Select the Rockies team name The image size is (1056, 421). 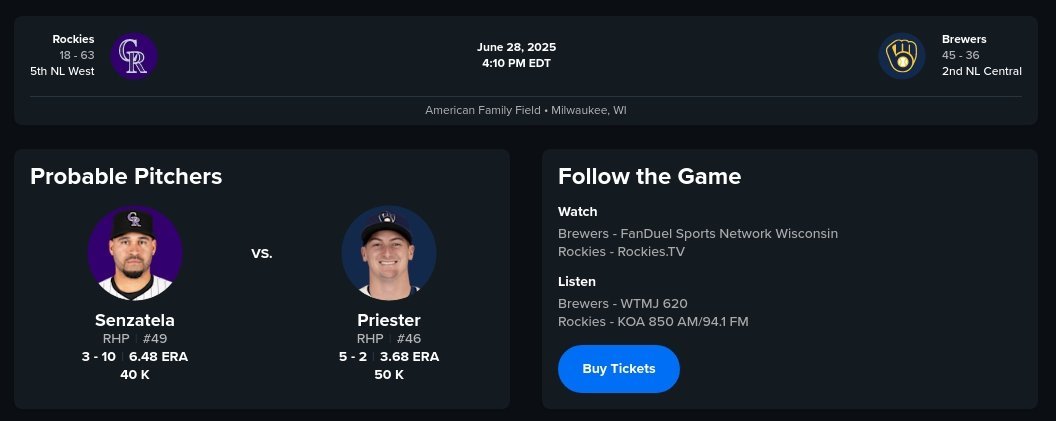point(74,39)
